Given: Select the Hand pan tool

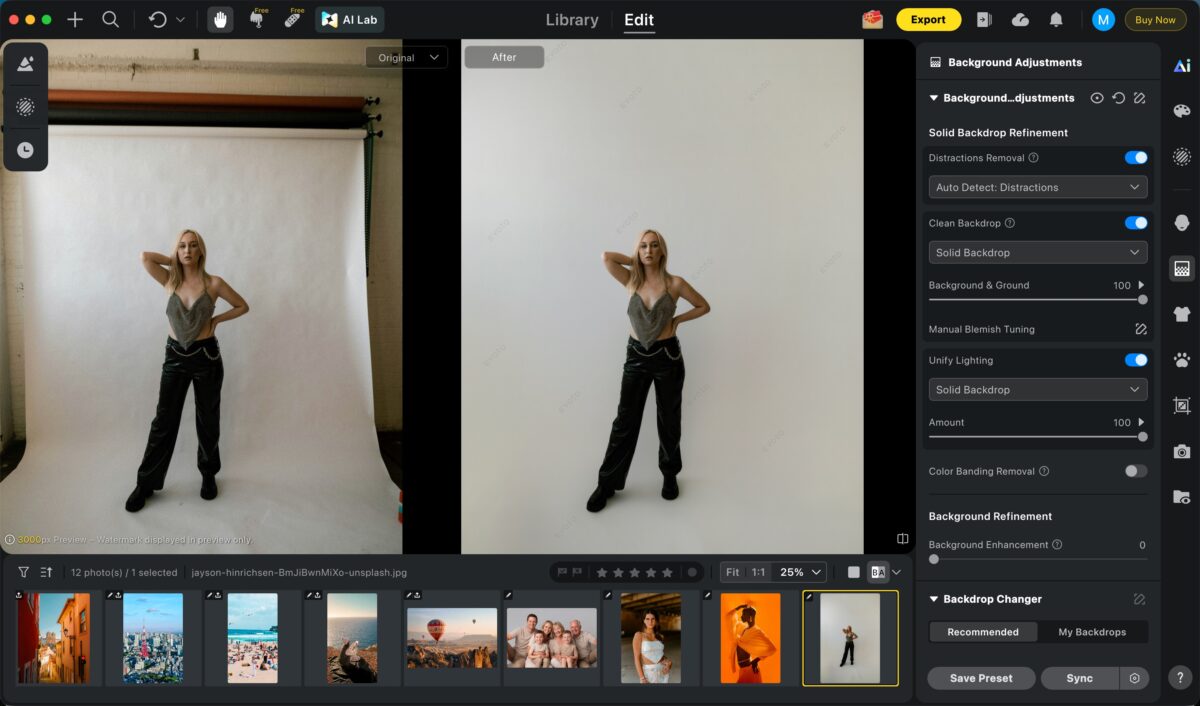Looking at the screenshot, I should point(220,20).
